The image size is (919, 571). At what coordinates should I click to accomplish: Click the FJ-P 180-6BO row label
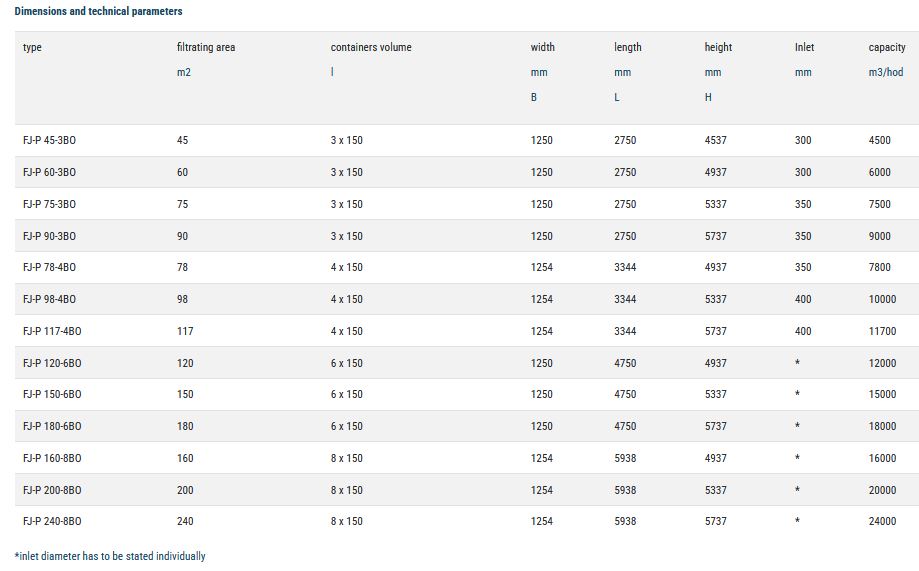pyautogui.click(x=52, y=426)
